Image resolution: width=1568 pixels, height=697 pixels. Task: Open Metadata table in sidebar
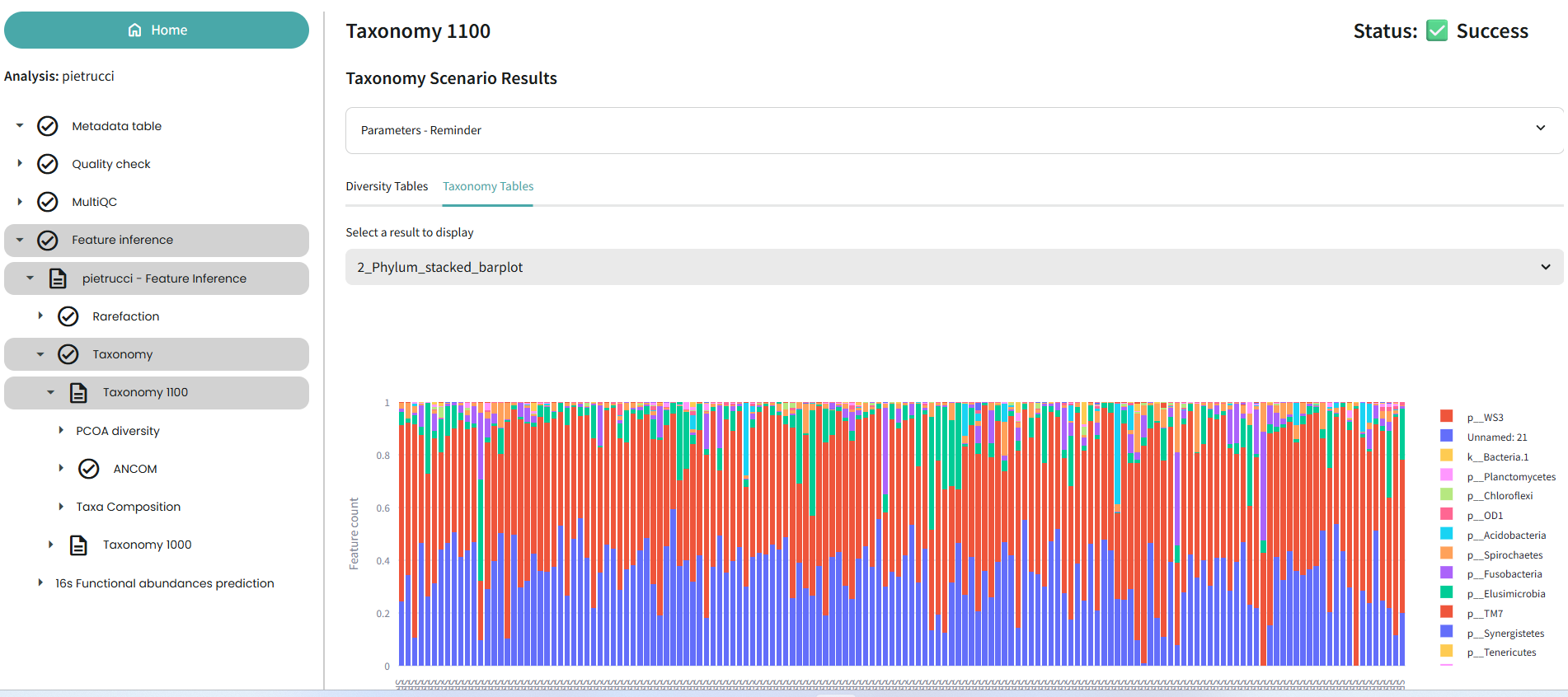coord(116,126)
